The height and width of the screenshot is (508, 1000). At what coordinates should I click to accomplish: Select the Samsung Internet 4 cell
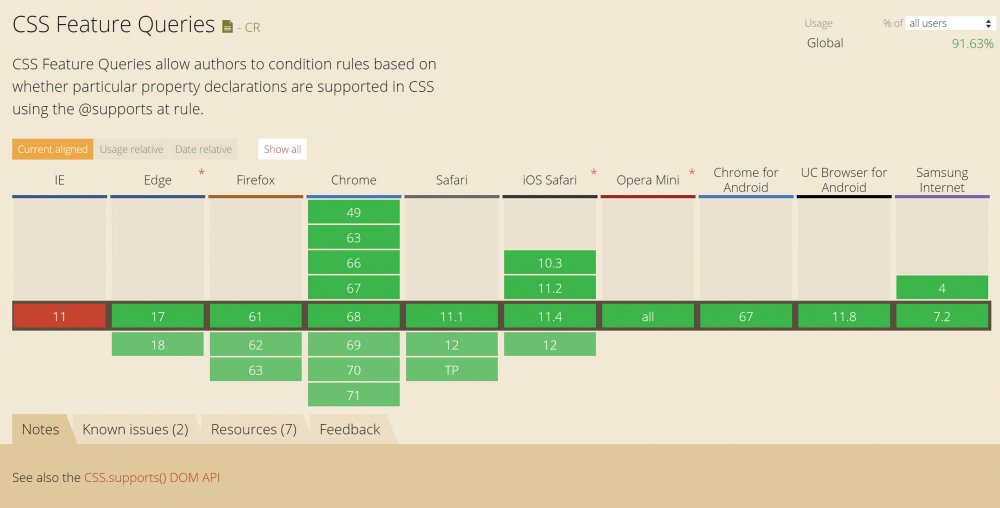click(942, 288)
